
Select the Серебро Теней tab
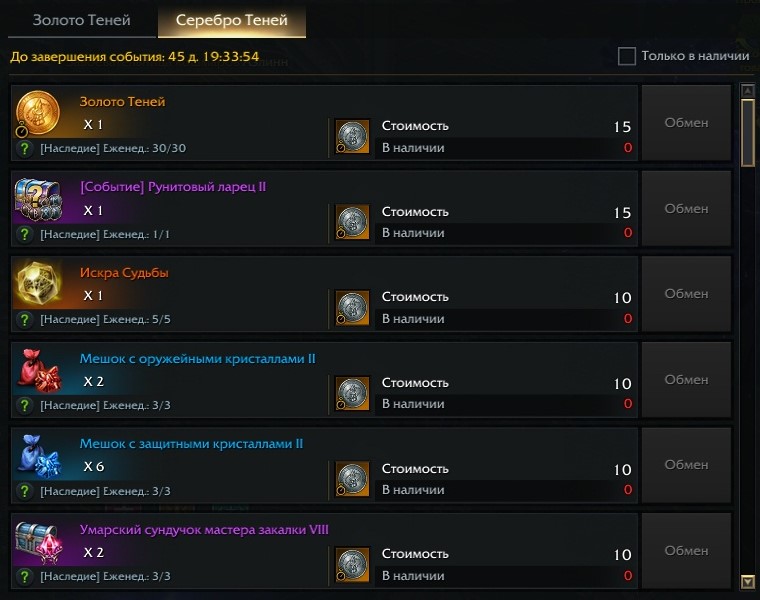[x=231, y=20]
